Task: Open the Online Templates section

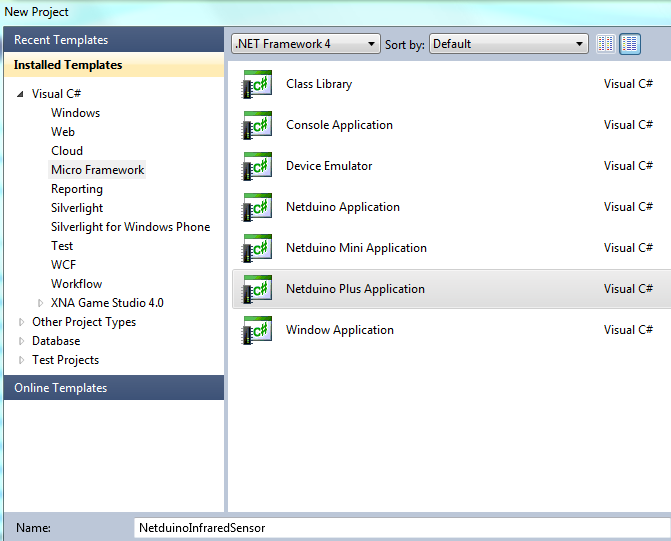Action: click(114, 388)
